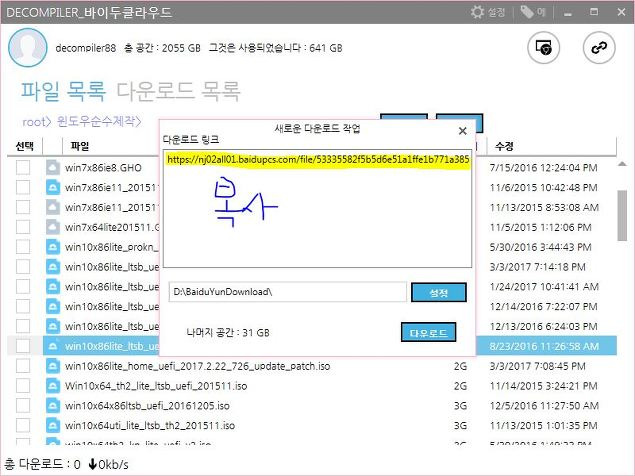Click 설정 label in title bar
Viewport: 635px width, 476px height.
496,12
